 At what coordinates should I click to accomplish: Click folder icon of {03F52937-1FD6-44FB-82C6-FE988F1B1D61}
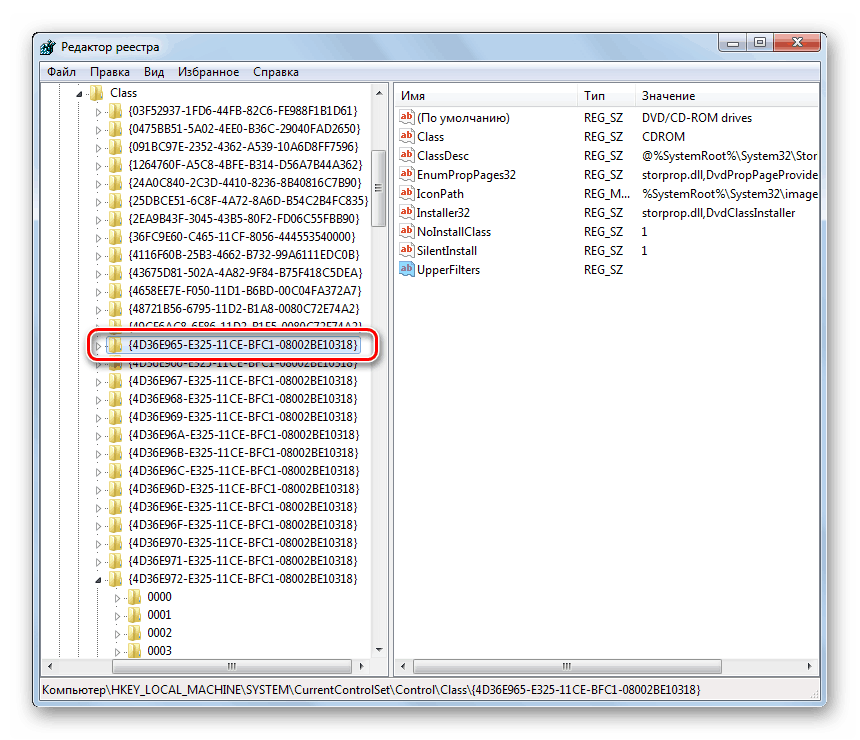[x=115, y=111]
